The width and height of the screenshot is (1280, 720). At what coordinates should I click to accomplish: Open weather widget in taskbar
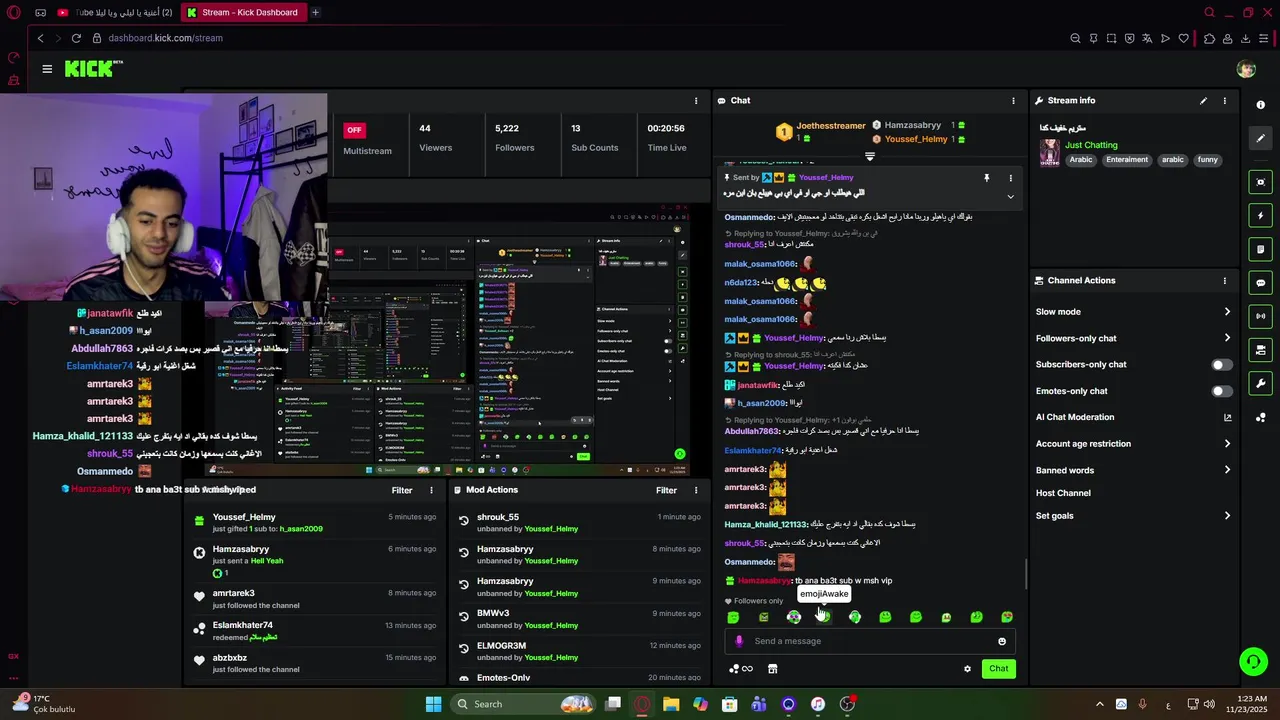(43, 704)
